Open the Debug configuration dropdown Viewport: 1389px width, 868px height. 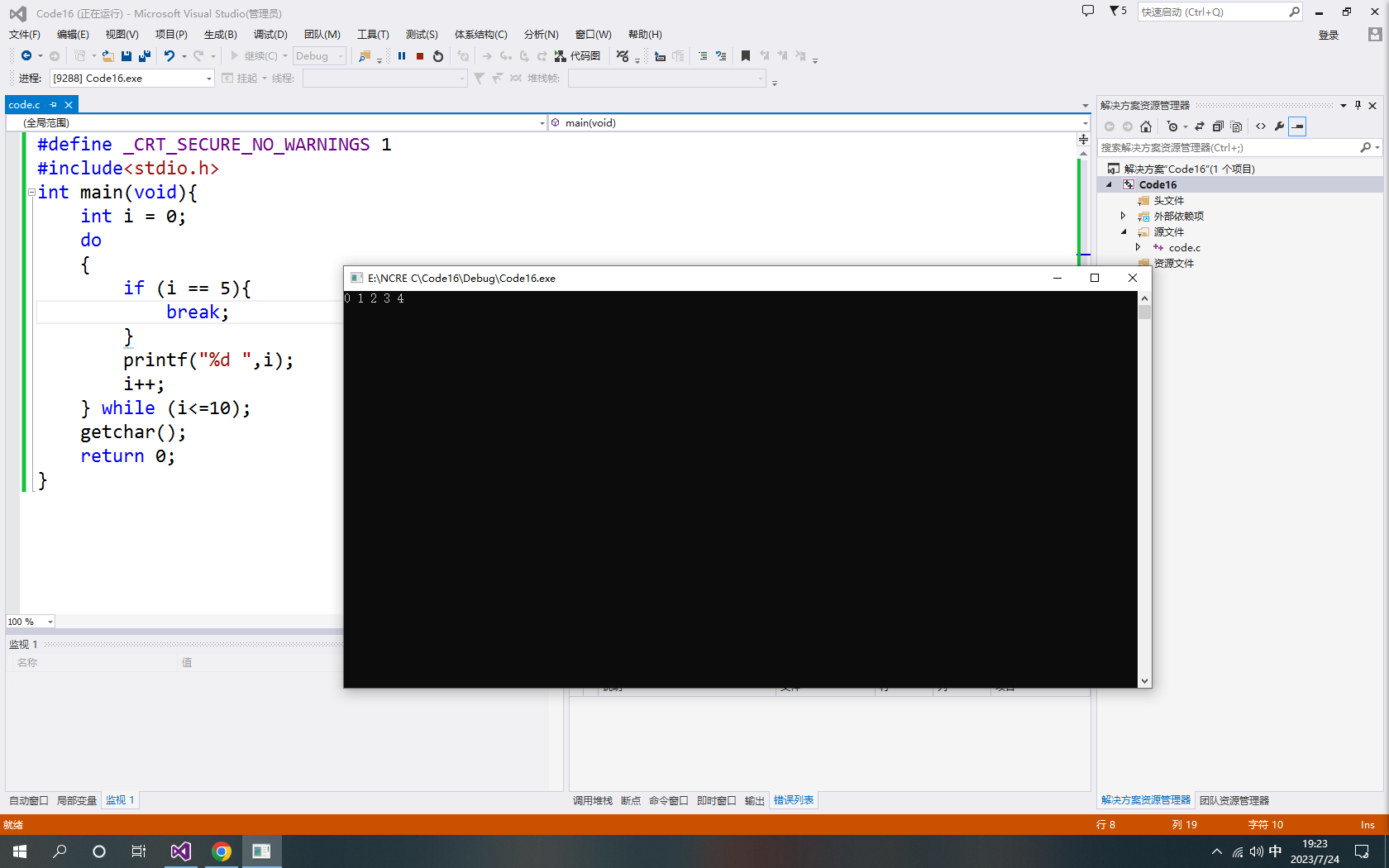tap(319, 56)
